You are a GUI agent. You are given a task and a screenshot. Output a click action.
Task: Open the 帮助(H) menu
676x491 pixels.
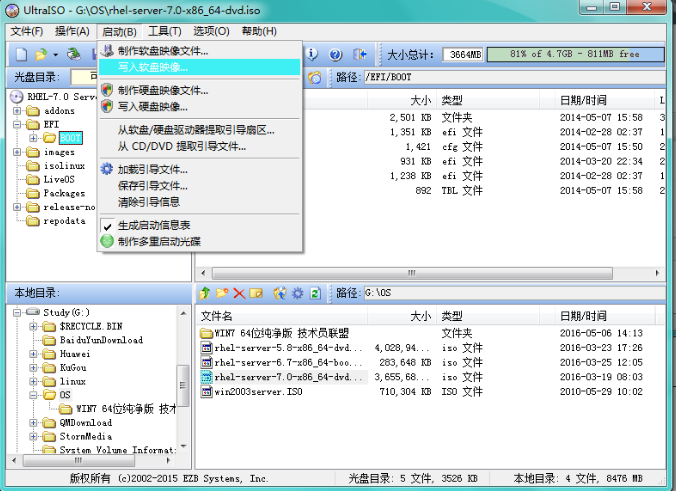pos(259,31)
